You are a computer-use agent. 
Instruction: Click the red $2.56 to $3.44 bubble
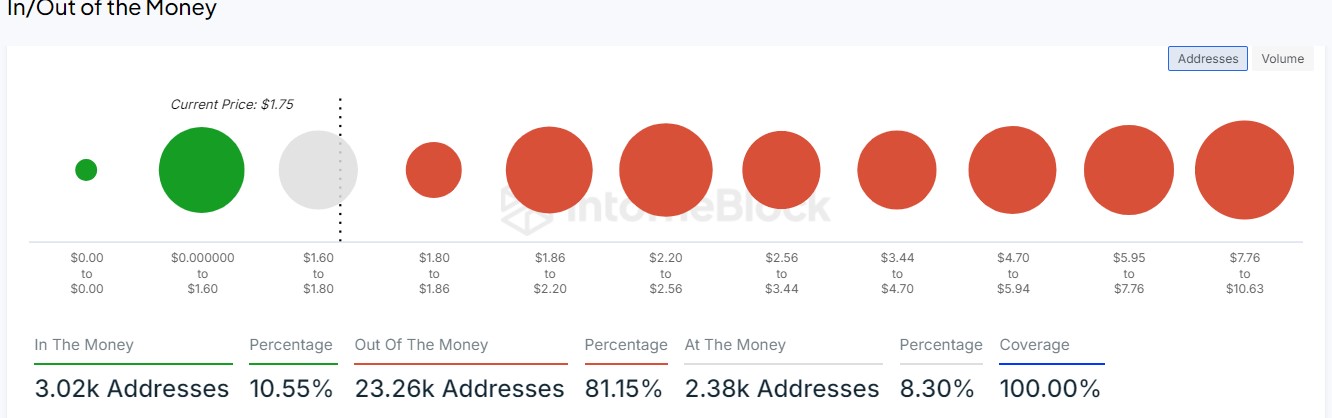pyautogui.click(x=781, y=170)
